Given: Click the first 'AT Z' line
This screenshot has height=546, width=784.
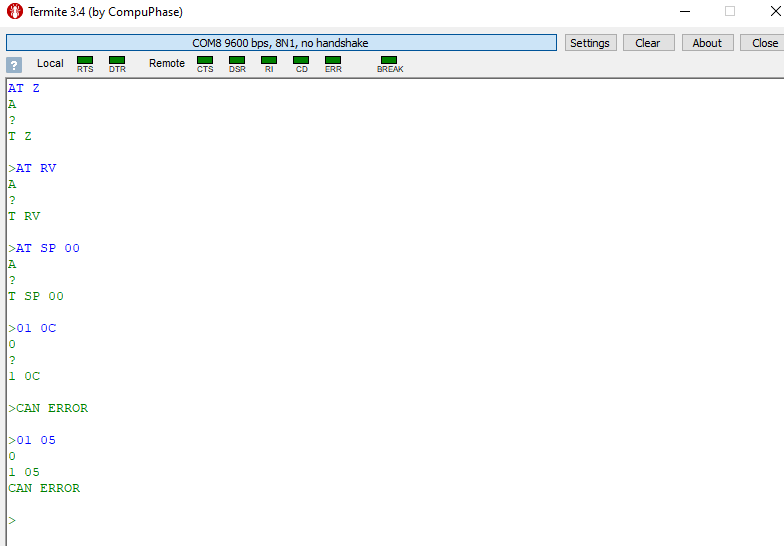Looking at the screenshot, I should click(x=24, y=88).
